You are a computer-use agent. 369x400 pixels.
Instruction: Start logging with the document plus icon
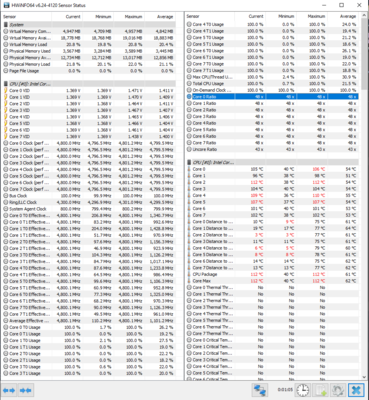pos(320,390)
